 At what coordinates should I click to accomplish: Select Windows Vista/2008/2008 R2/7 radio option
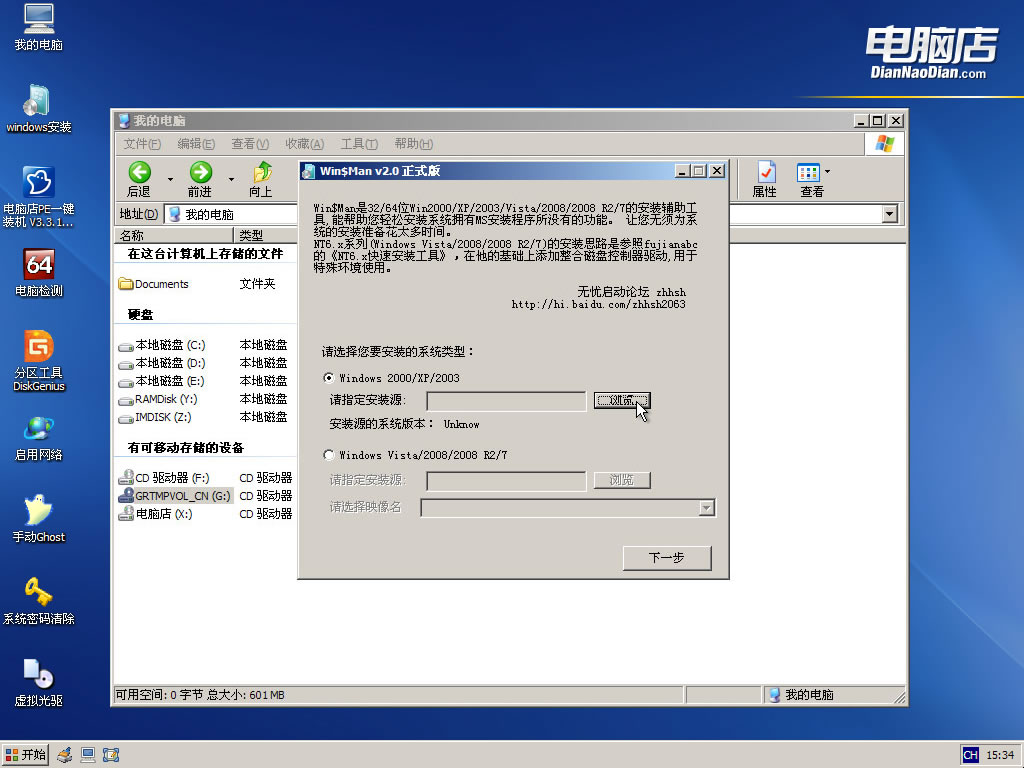pyautogui.click(x=328, y=455)
